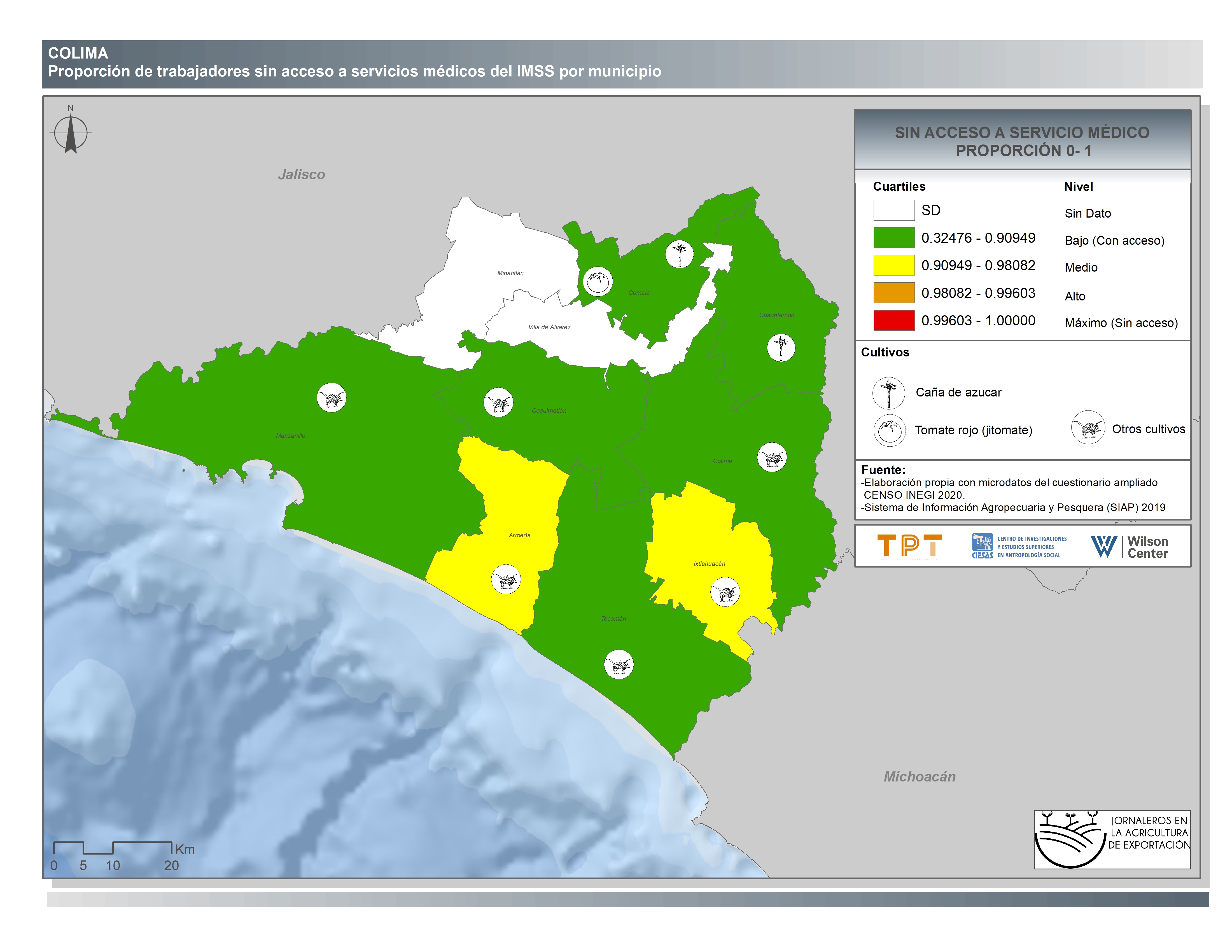Click the Jornaleros en la Agricultura logo
1232x952 pixels.
pyautogui.click(x=1112, y=839)
